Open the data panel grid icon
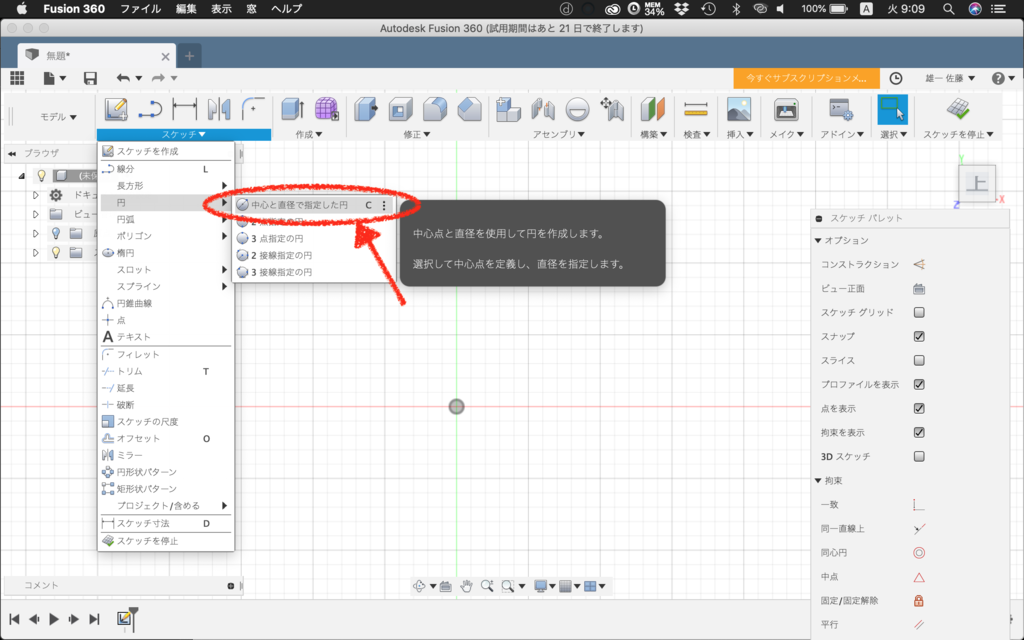 point(17,78)
